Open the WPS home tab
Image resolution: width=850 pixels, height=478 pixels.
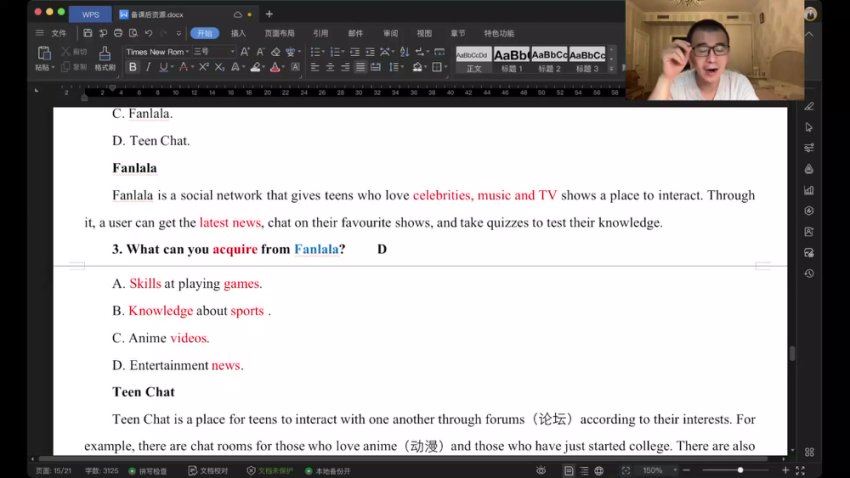[91, 14]
